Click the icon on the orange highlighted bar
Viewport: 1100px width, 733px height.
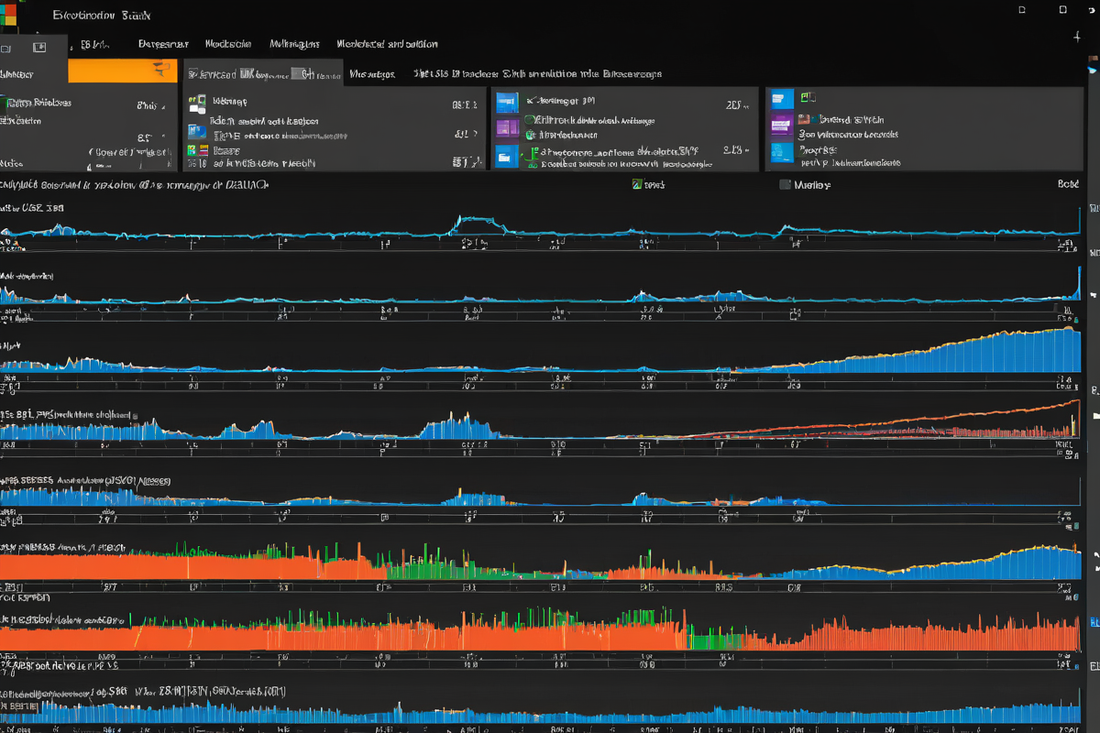coord(161,69)
